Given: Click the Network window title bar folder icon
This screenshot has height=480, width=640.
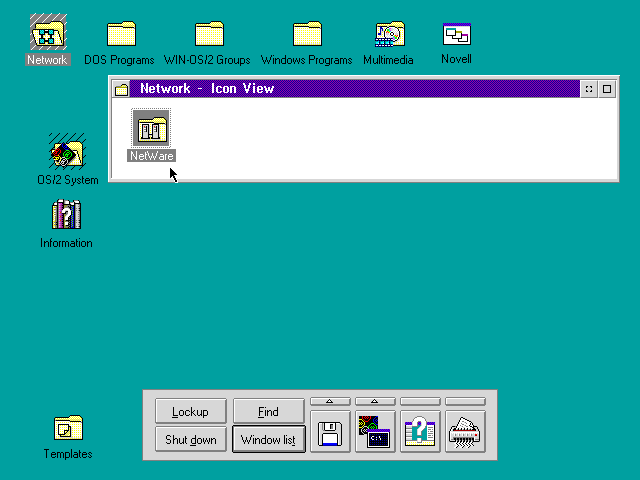Looking at the screenshot, I should pos(121,89).
